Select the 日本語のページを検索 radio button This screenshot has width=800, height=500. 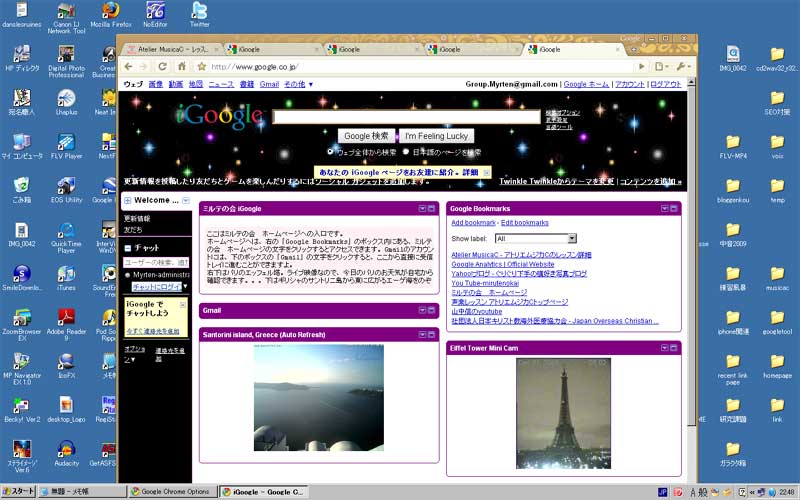tap(406, 152)
